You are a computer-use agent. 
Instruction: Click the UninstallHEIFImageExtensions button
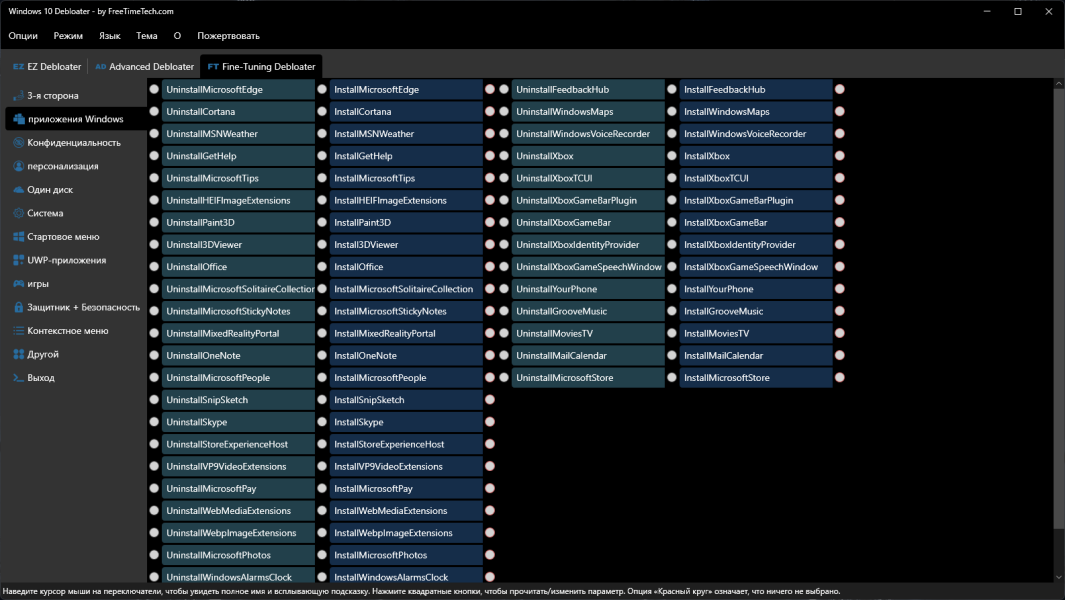[238, 200]
